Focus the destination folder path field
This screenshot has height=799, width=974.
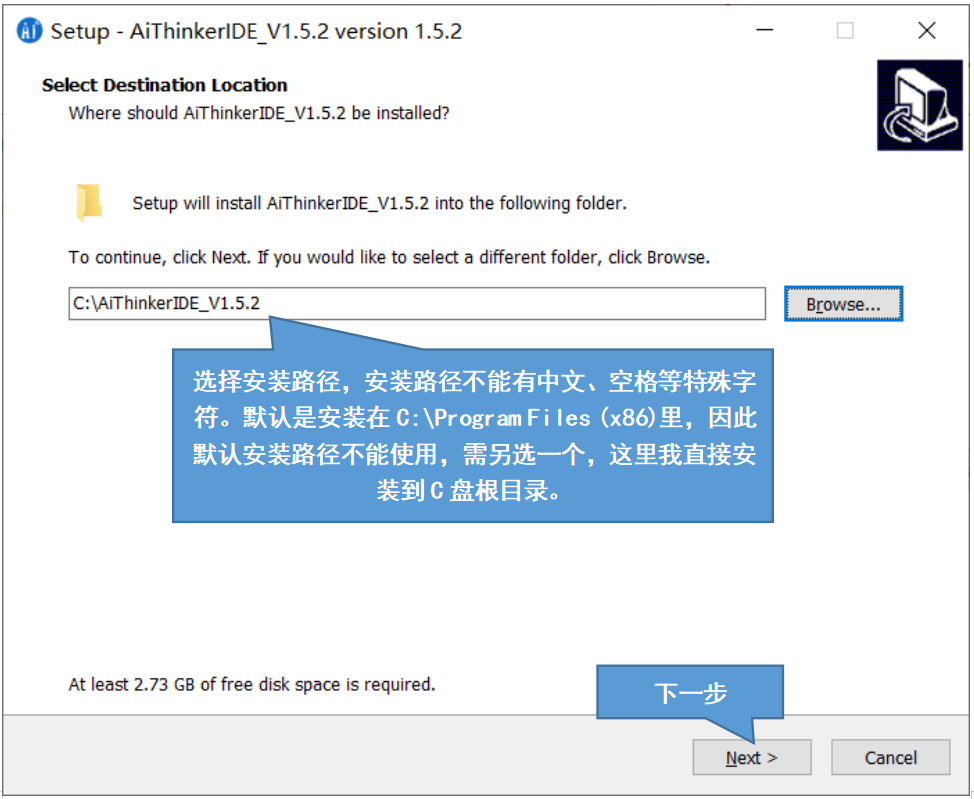[417, 303]
